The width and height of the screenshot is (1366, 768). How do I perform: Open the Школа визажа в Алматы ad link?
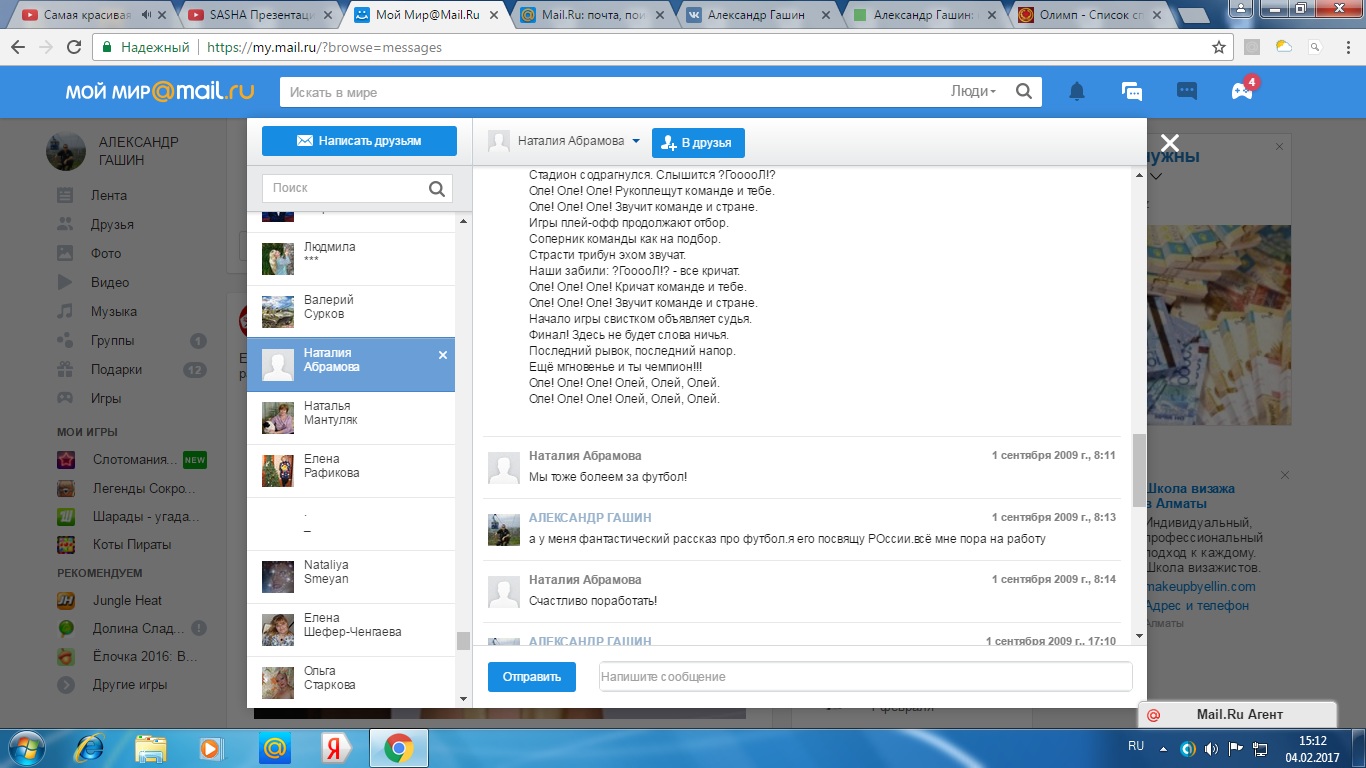point(1190,496)
